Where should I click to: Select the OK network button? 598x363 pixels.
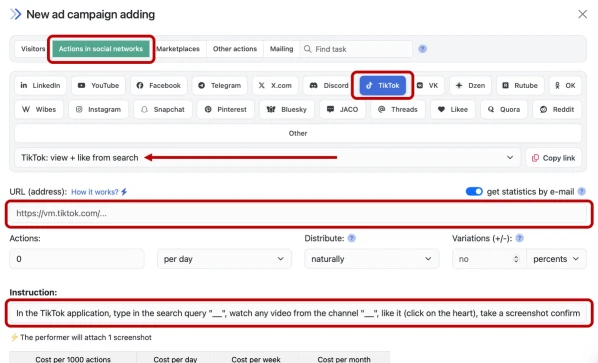point(565,85)
